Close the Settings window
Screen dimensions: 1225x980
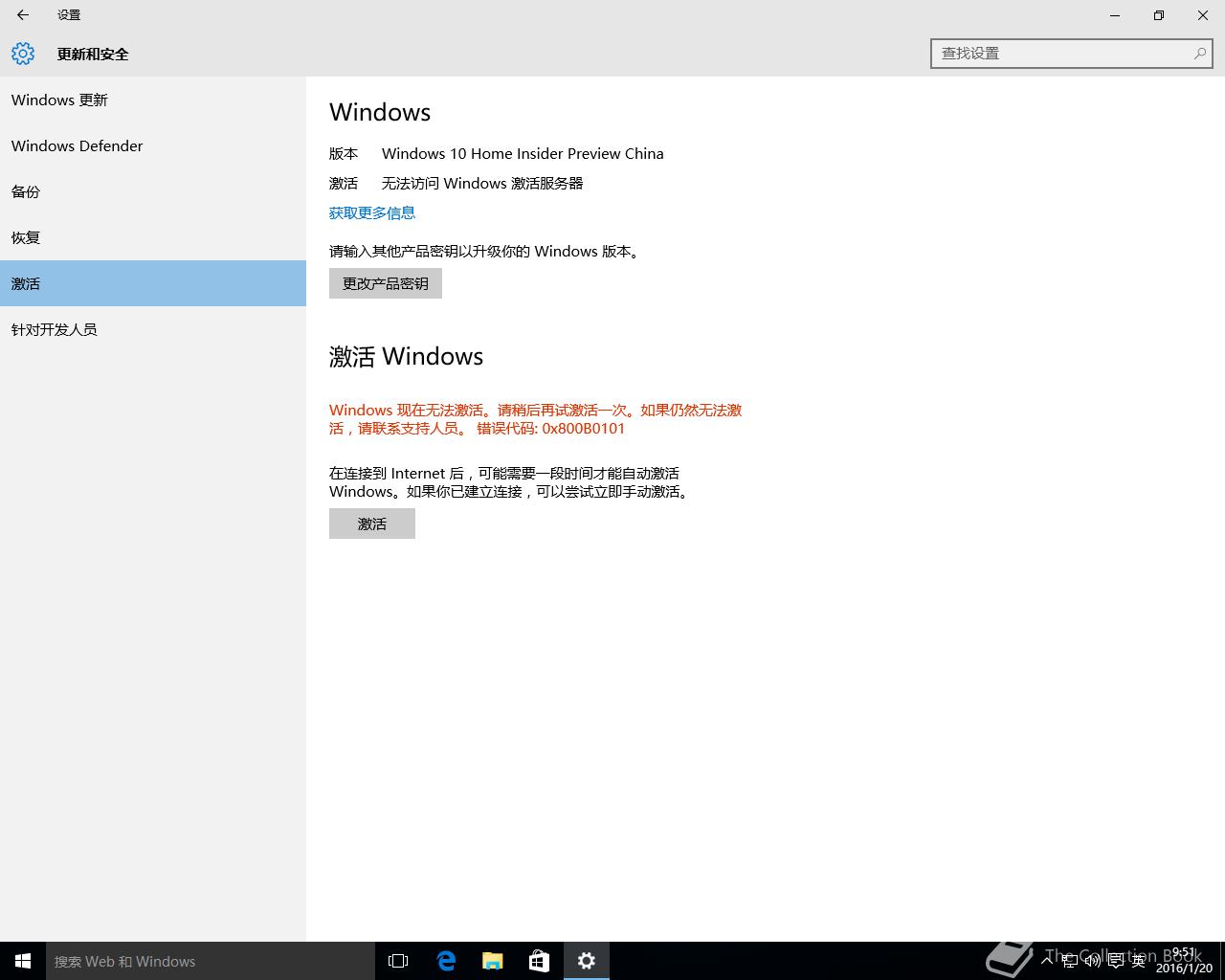coord(1203,15)
